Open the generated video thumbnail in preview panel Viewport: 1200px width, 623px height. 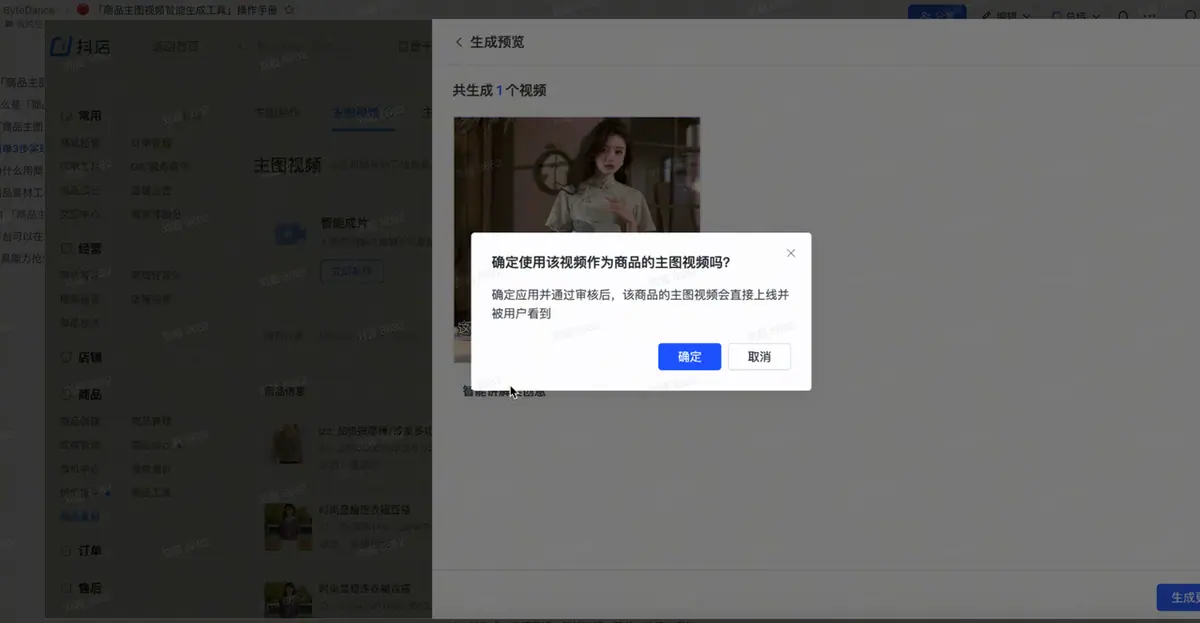(x=577, y=240)
